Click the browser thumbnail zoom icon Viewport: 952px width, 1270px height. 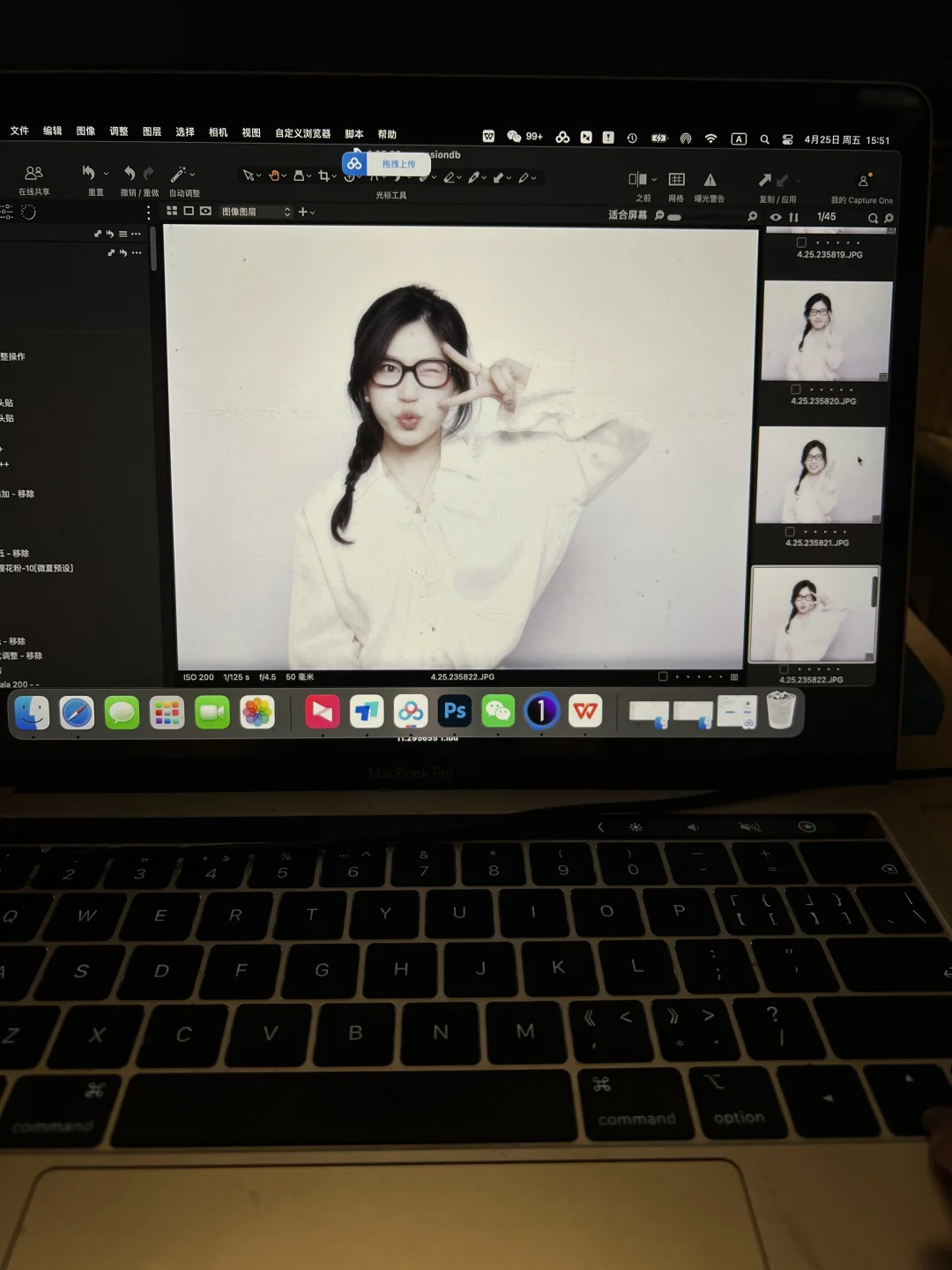889,218
